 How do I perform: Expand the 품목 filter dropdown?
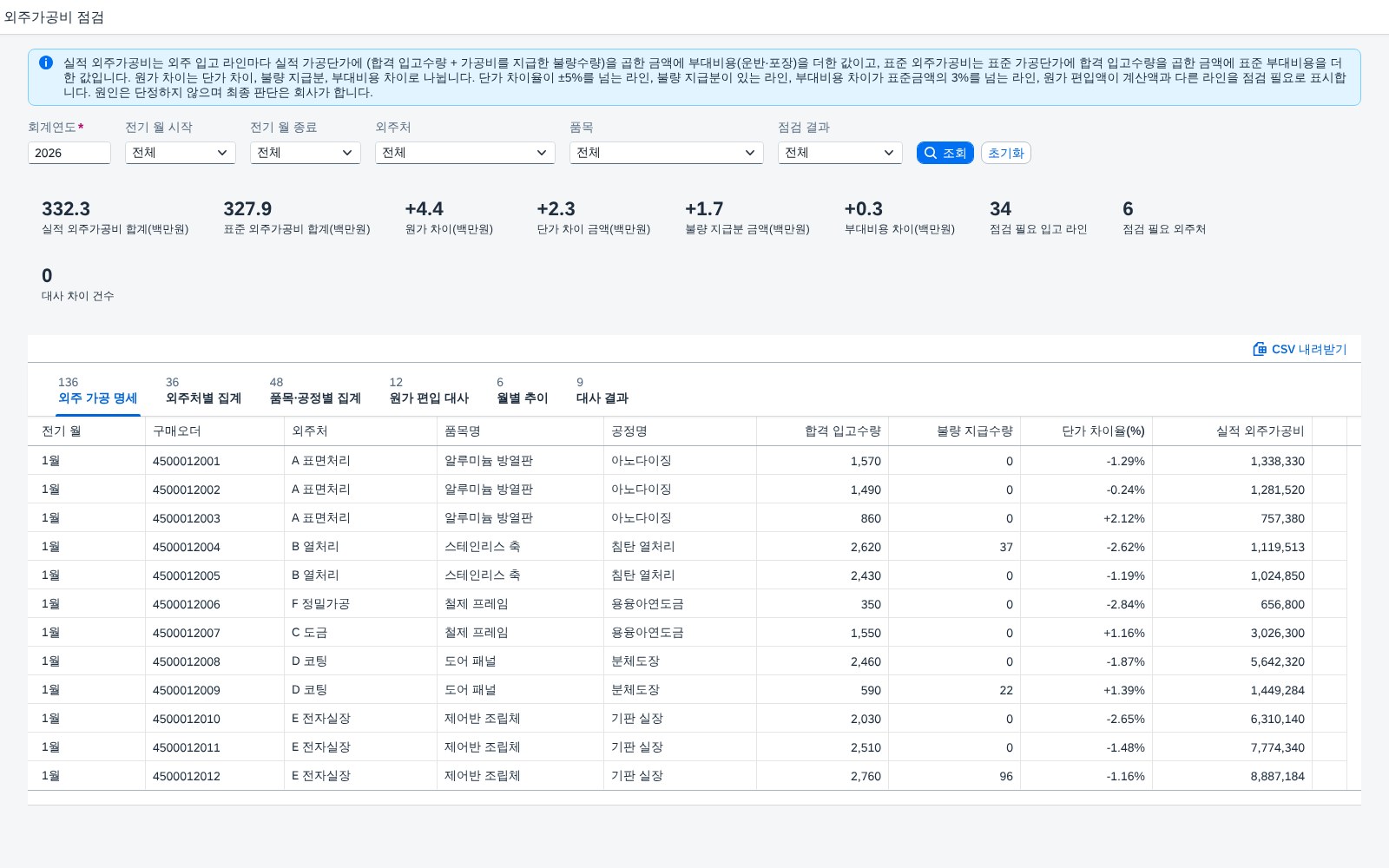coord(667,153)
